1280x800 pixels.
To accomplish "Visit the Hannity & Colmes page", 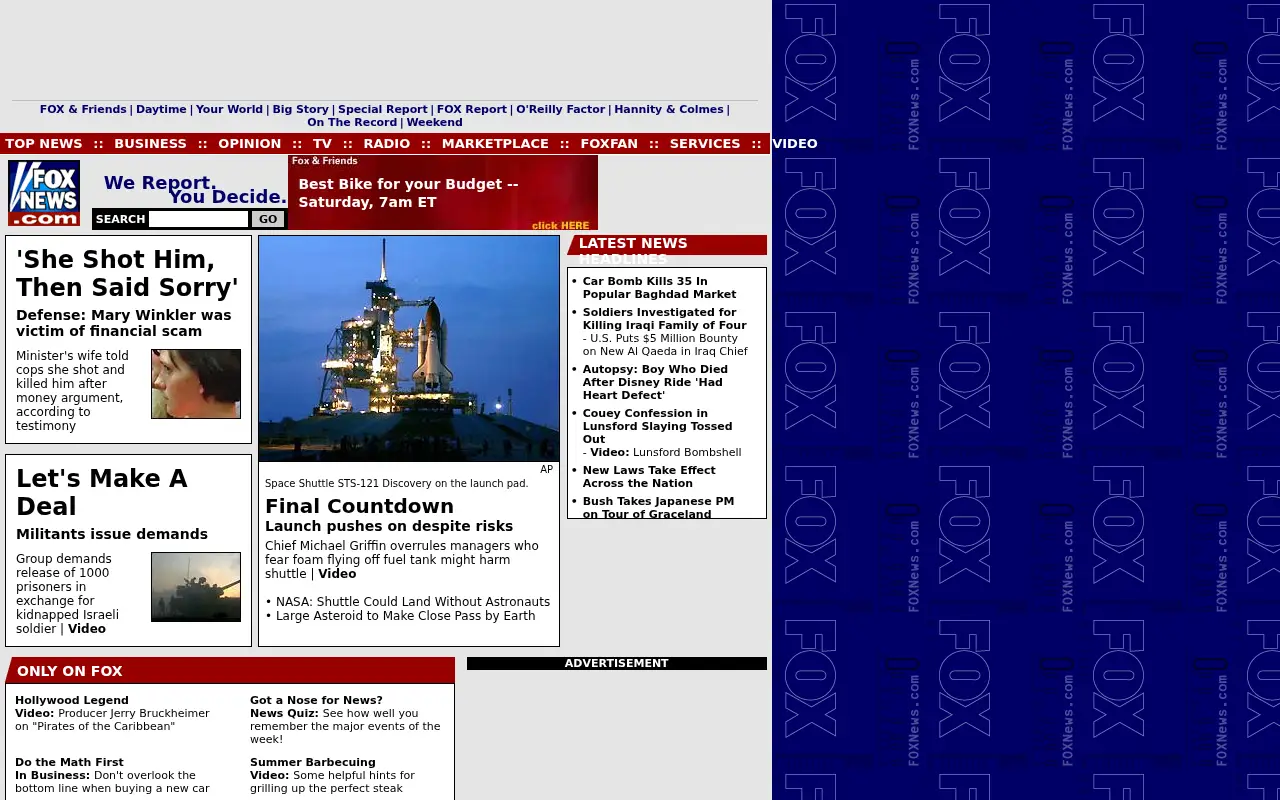I will coord(668,110).
